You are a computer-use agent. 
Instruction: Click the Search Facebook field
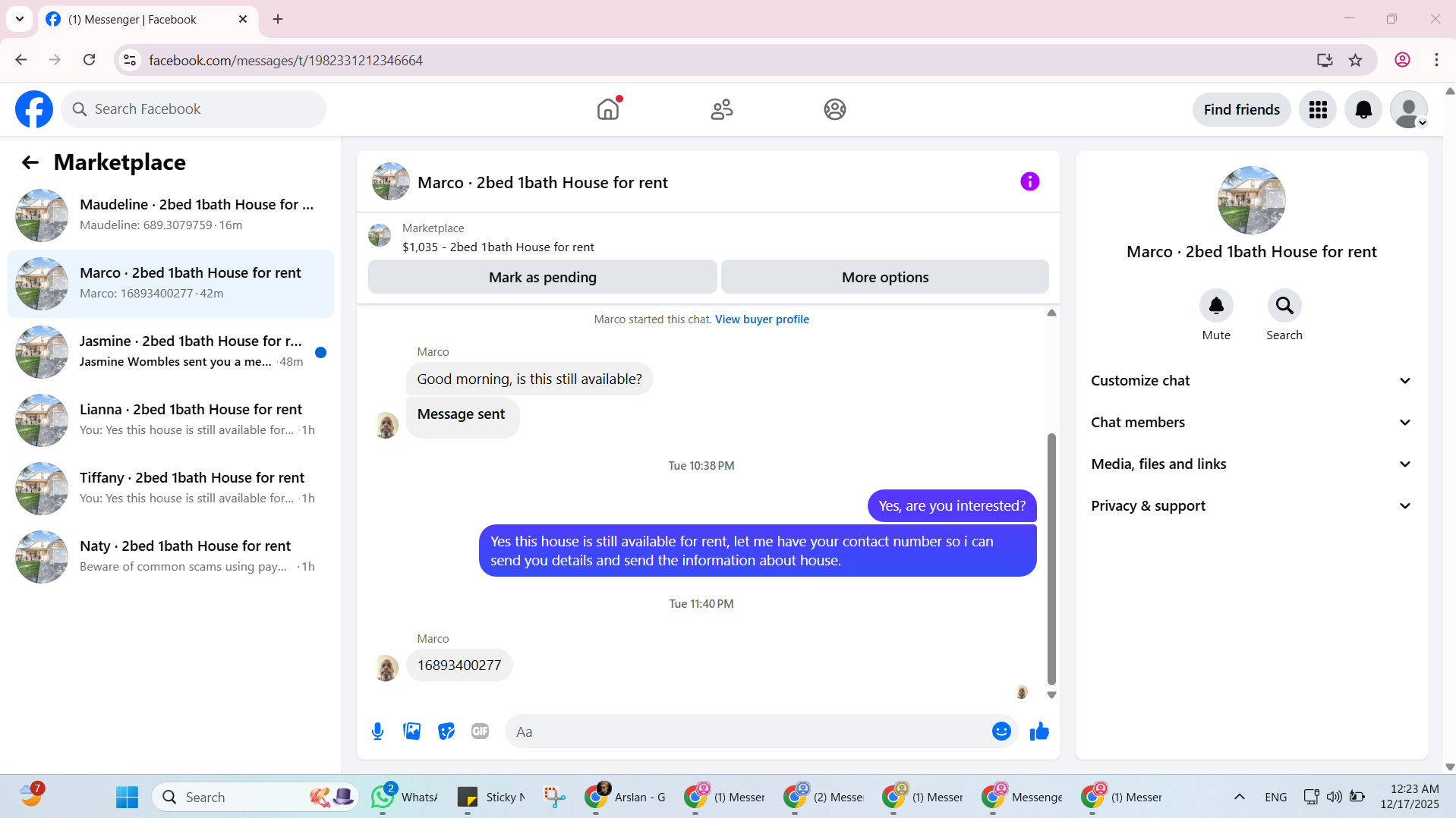click(x=194, y=109)
